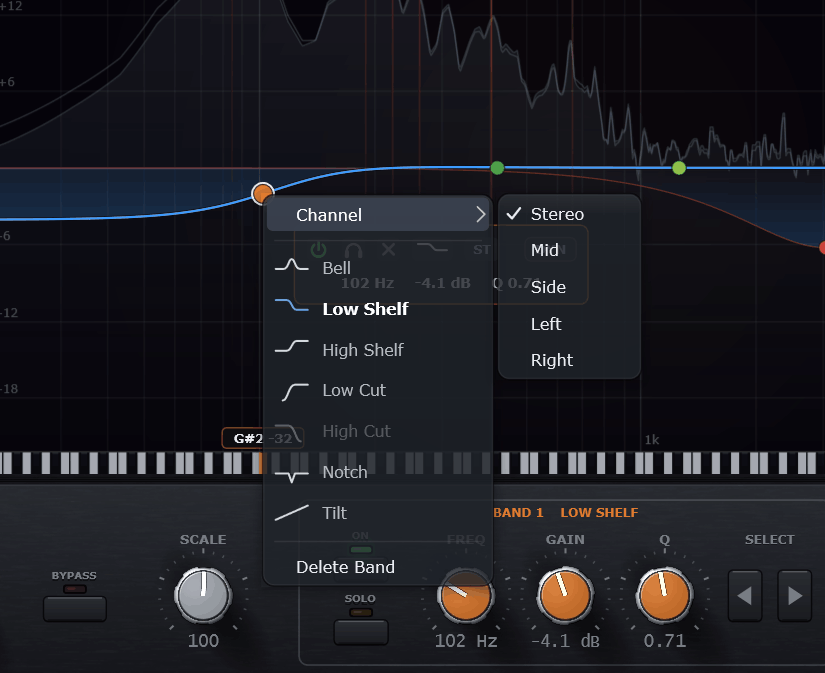The image size is (825, 673).
Task: Select the Tilt line icon
Action: [x=291, y=513]
